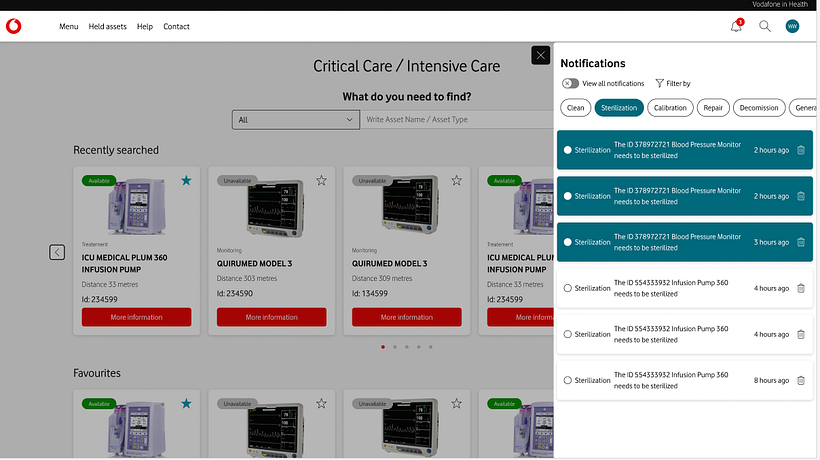The width and height of the screenshot is (820, 460).
Task: Delete the 8 hours ago notification
Action: pyautogui.click(x=800, y=380)
